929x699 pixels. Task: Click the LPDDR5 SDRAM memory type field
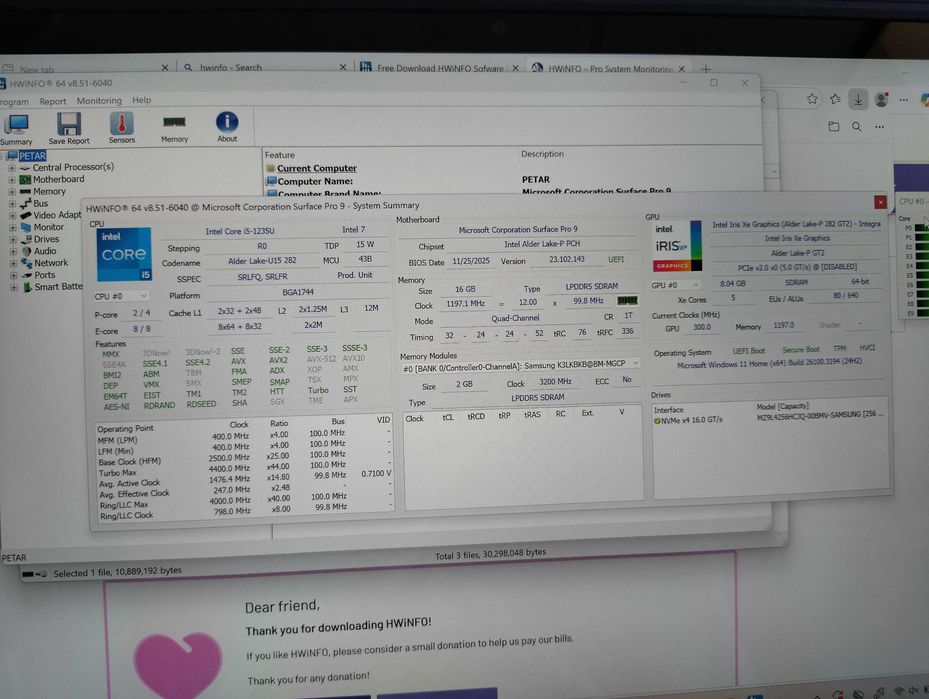(591, 286)
